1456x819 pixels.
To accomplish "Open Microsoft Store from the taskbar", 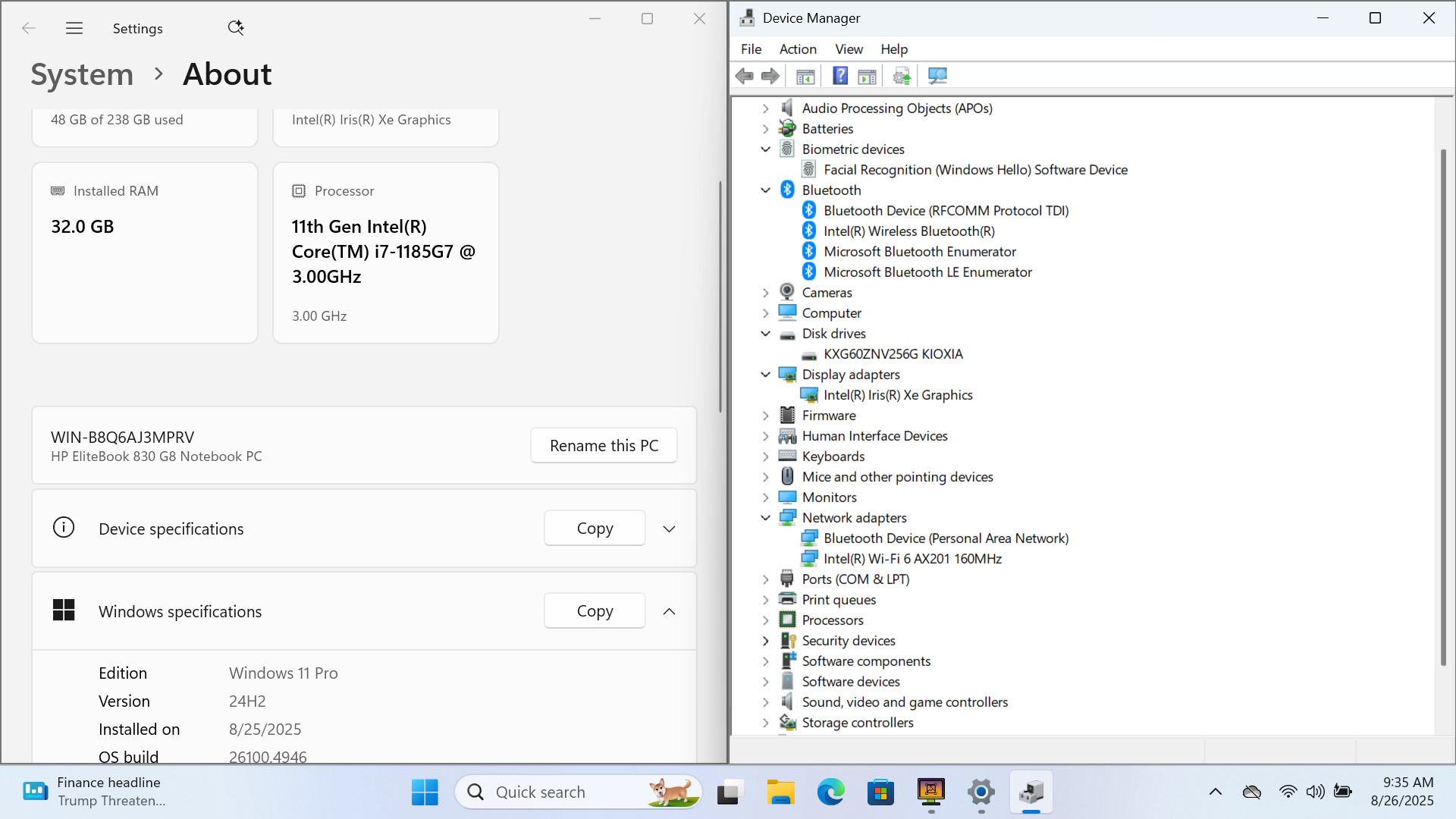I will click(x=880, y=792).
